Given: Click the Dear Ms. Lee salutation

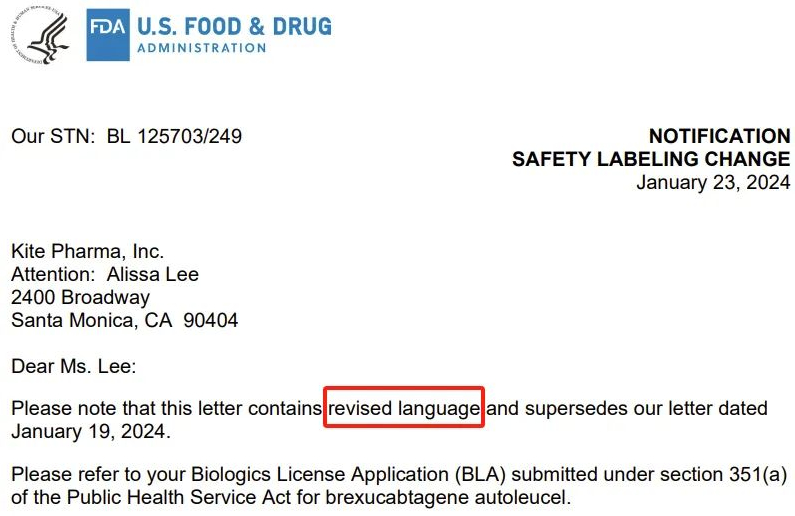Looking at the screenshot, I should (74, 366).
